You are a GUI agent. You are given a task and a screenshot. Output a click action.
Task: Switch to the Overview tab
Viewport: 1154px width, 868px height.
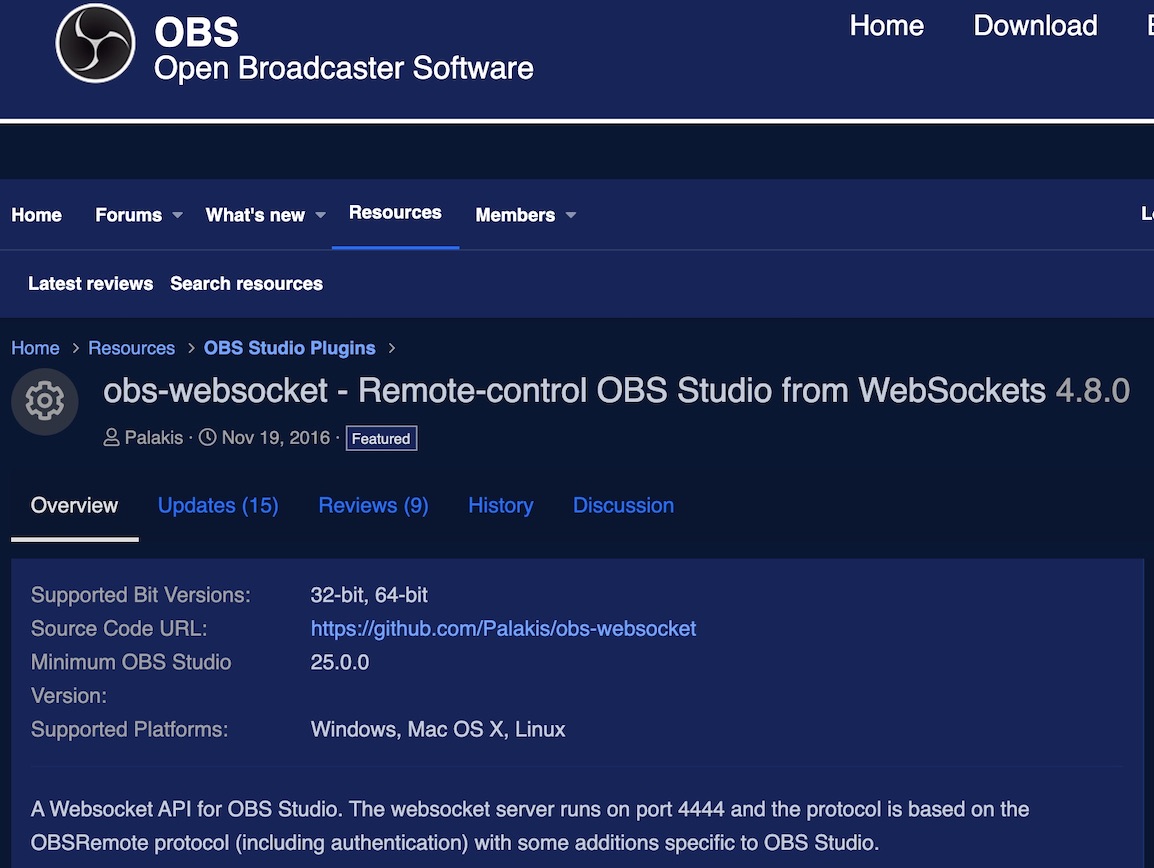pos(73,506)
